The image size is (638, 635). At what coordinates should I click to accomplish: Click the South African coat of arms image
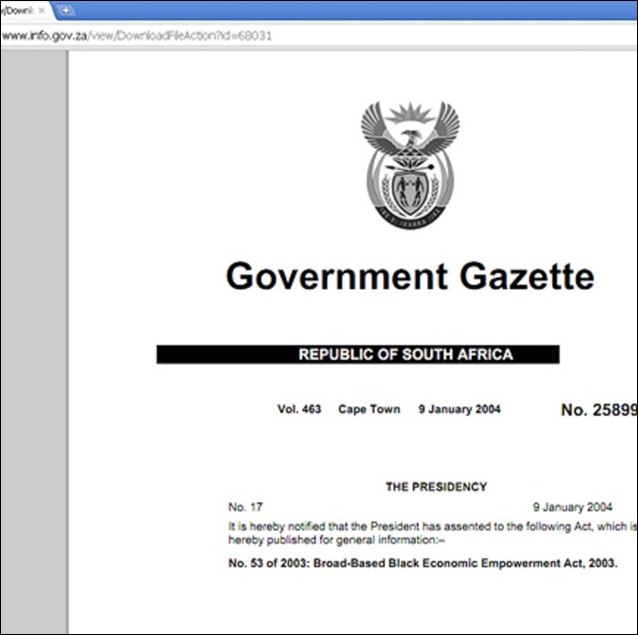pos(410,165)
